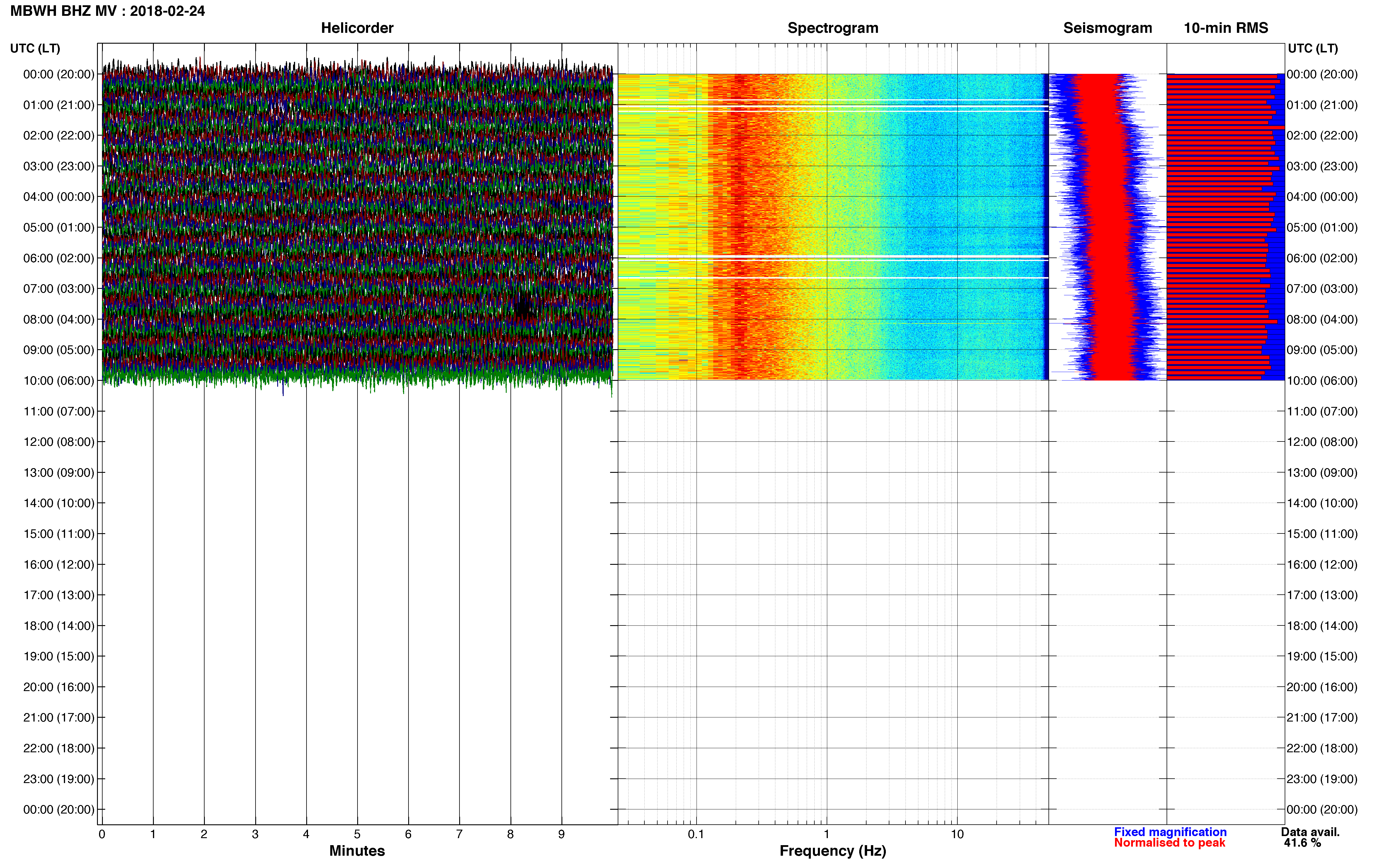Select the 'Spectrogram' panel heading
1389x868 pixels.
coord(833,28)
